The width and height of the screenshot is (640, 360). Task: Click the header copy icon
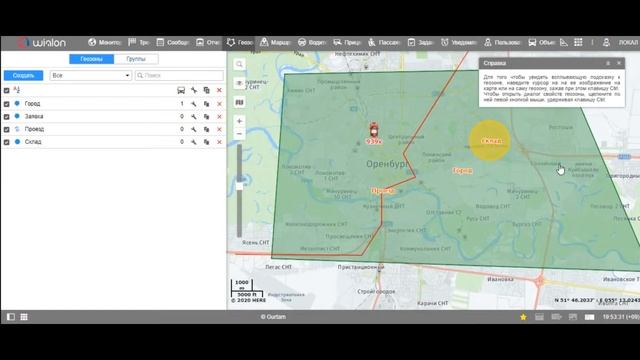point(207,90)
